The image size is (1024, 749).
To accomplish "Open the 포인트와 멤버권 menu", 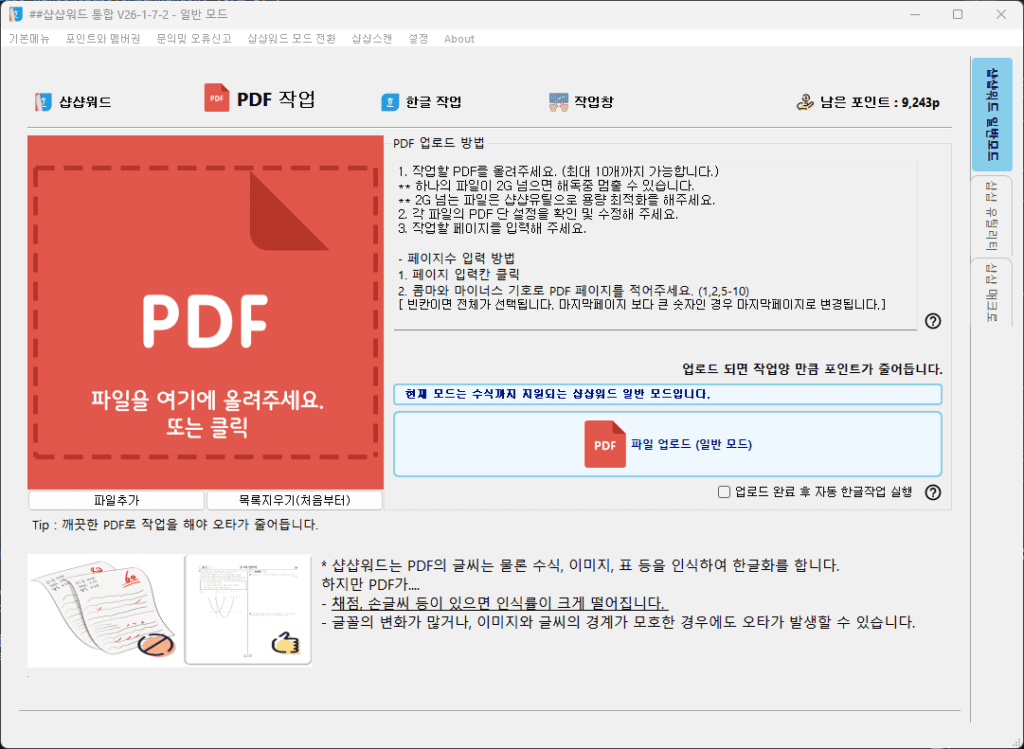I will pos(103,39).
